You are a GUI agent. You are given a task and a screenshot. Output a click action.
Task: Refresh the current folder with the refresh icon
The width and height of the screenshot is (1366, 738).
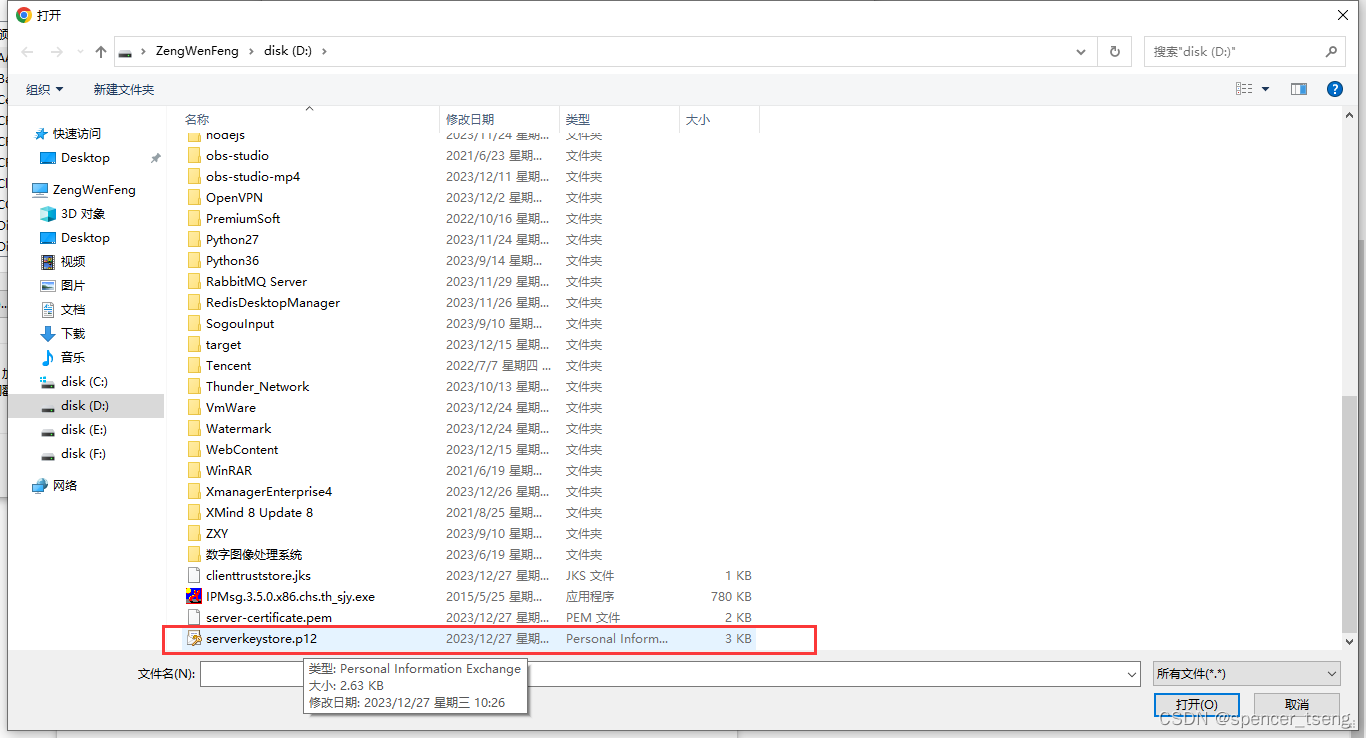[1114, 51]
